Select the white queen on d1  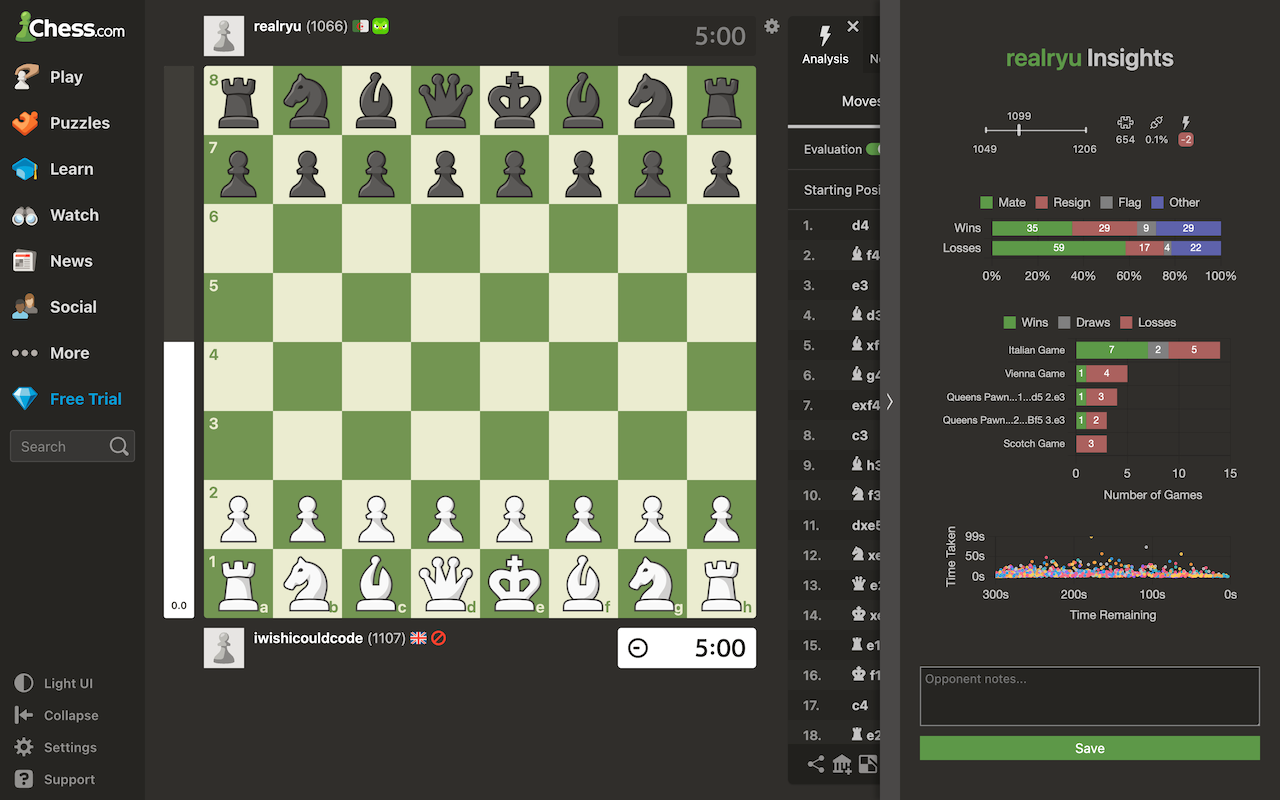pyautogui.click(x=445, y=583)
